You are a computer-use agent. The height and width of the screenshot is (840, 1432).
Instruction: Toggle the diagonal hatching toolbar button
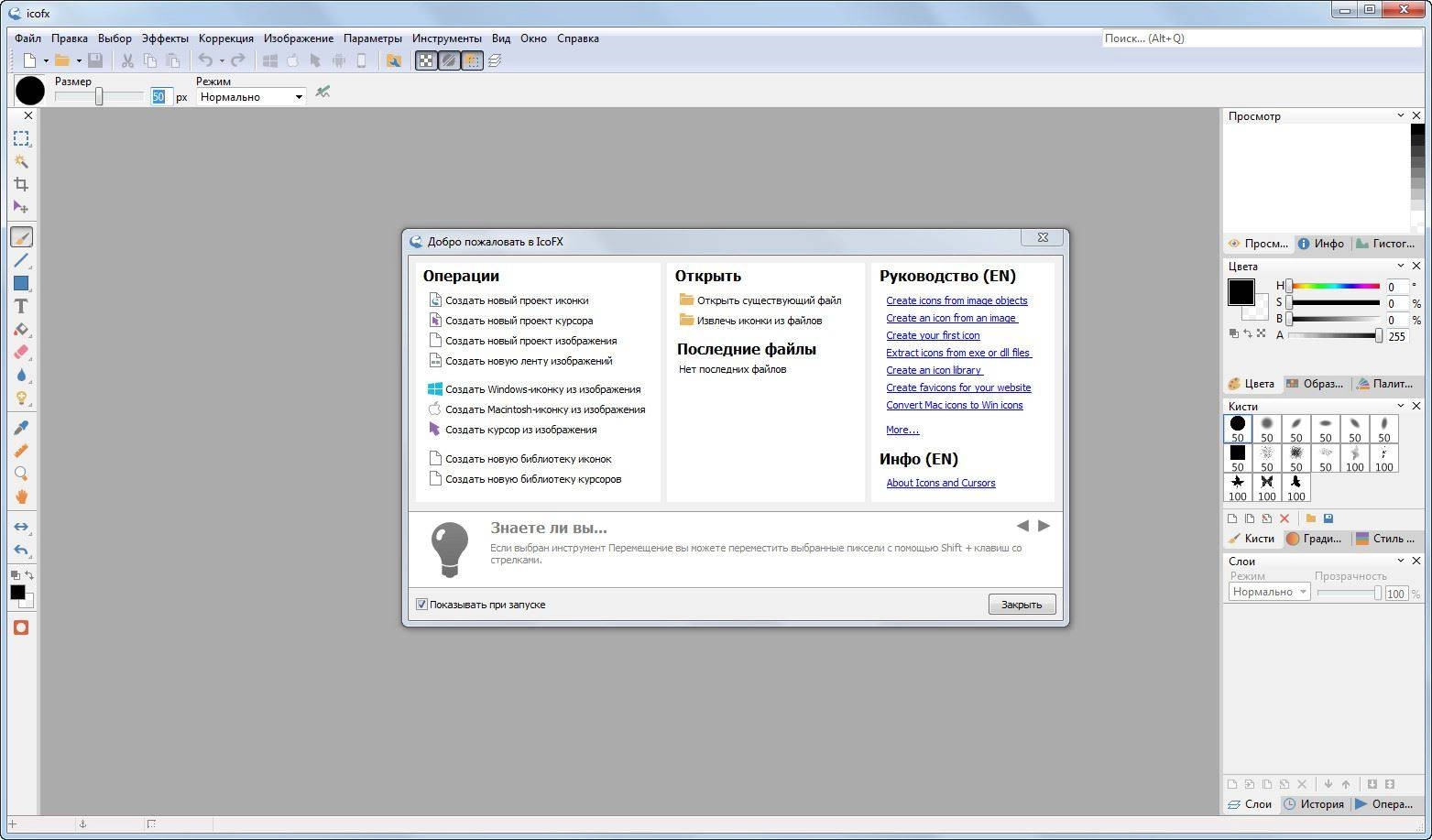[x=449, y=60]
